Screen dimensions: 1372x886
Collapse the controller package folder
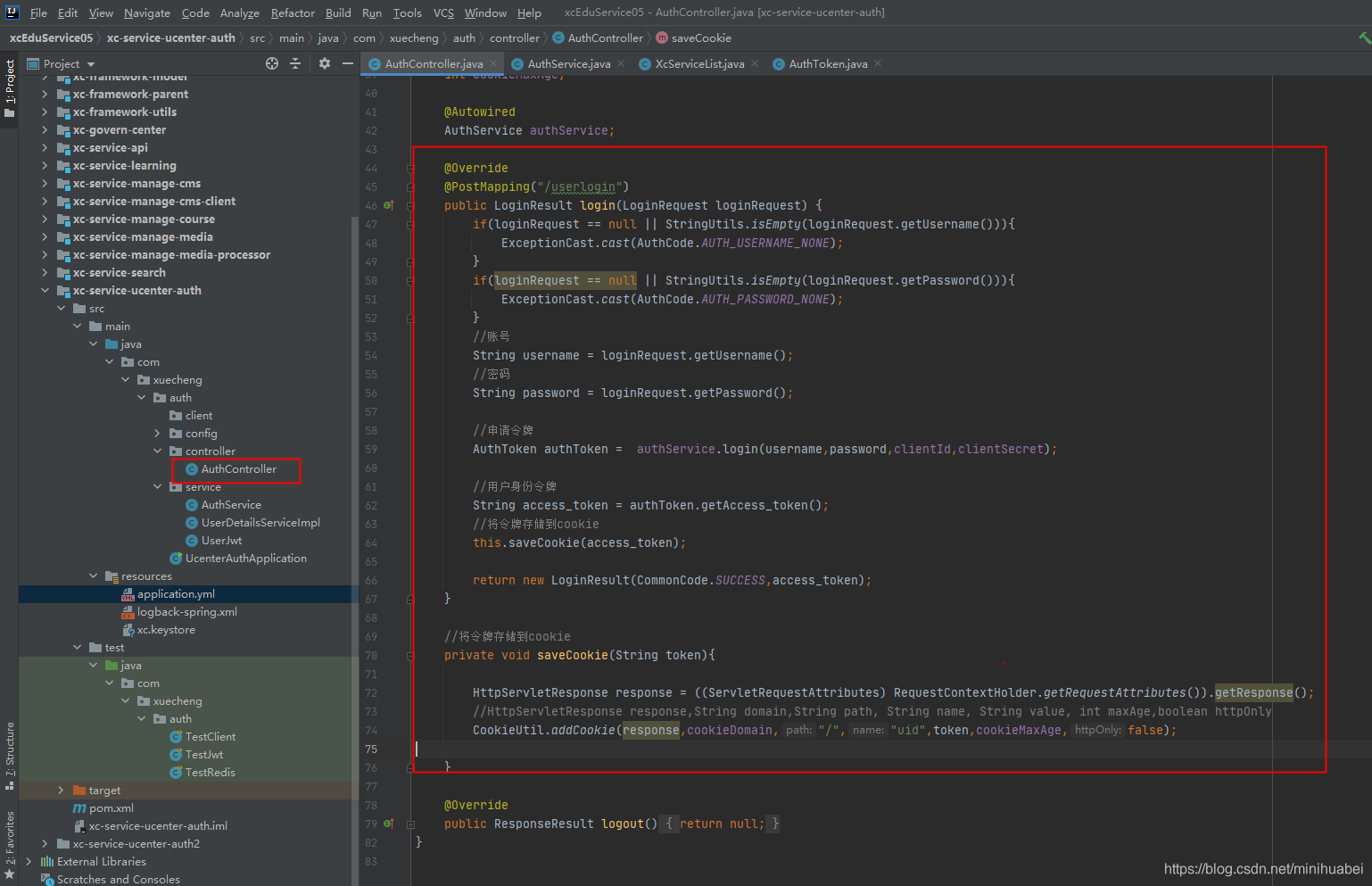(157, 451)
